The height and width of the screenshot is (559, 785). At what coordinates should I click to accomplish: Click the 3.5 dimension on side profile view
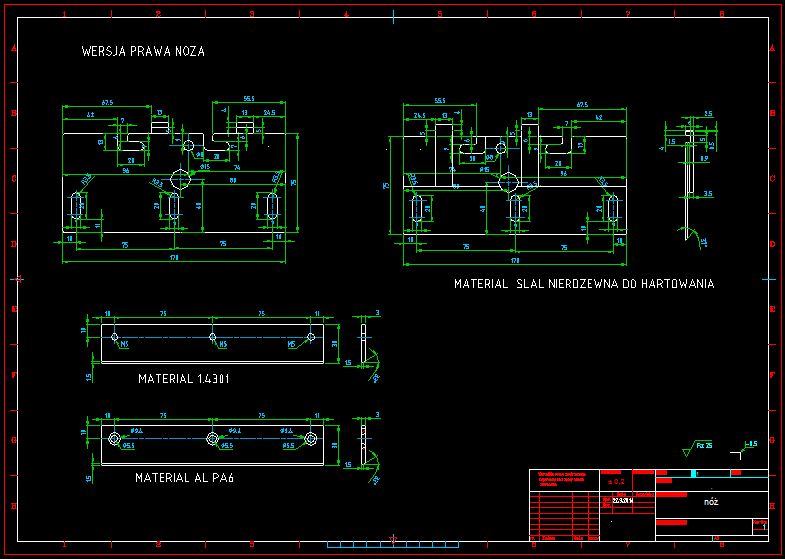coord(707,193)
